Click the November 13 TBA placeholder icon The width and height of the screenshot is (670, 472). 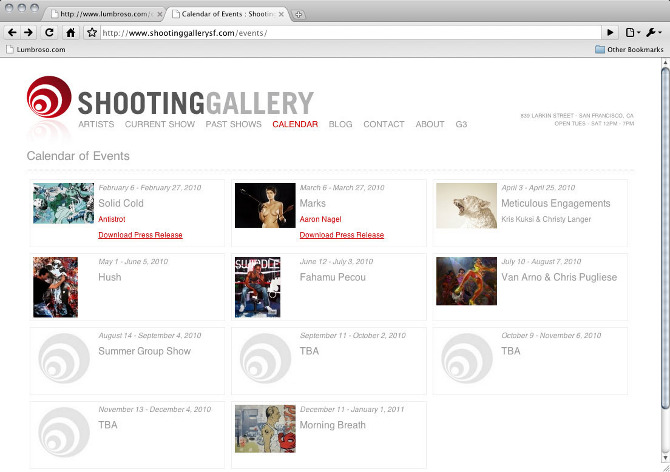(64, 432)
